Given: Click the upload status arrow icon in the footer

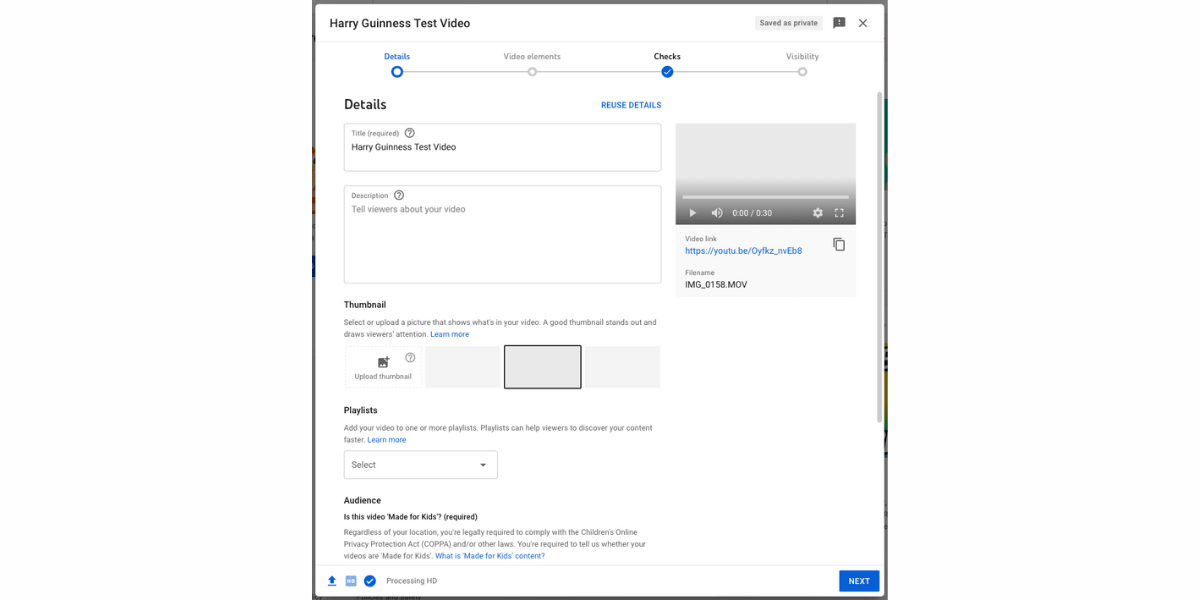Looking at the screenshot, I should click(332, 581).
